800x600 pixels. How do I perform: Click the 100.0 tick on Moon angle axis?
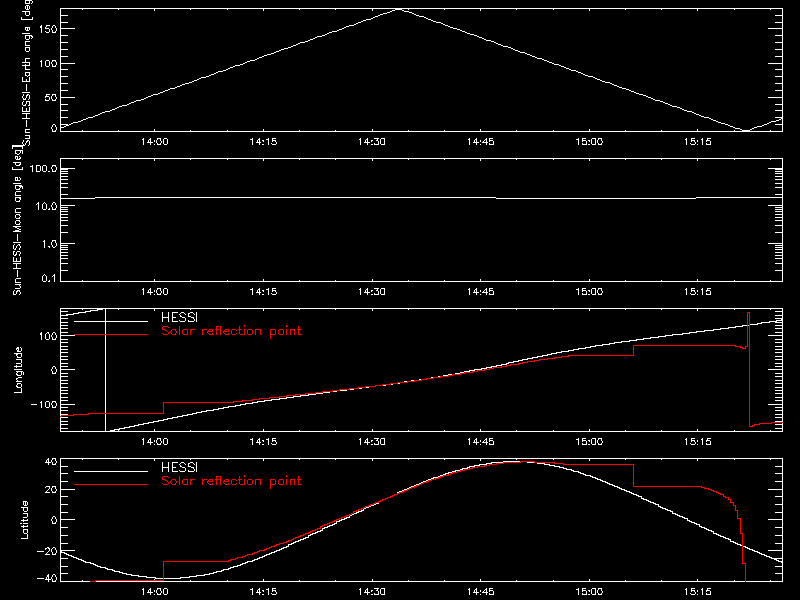click(43, 169)
